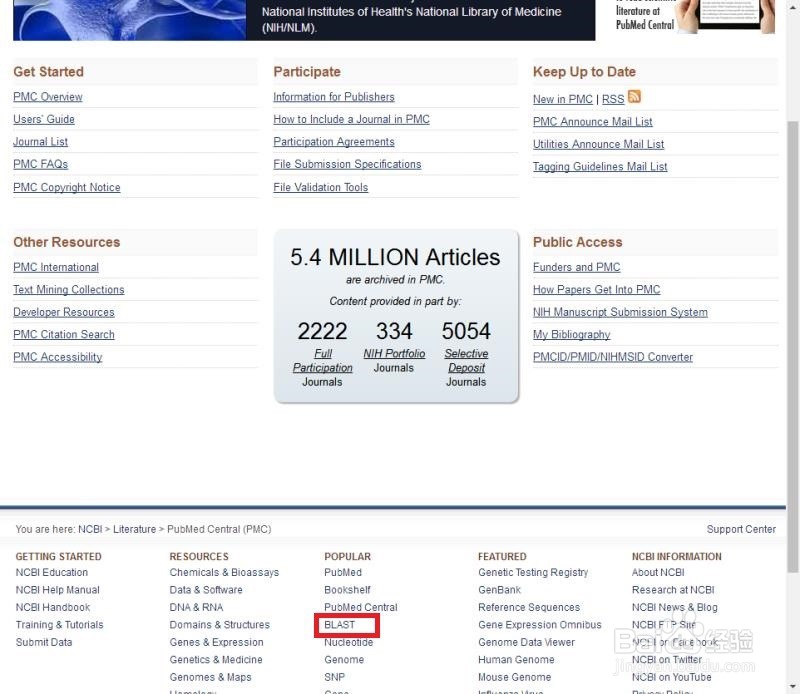Open PMC Accessibility page

(58, 357)
